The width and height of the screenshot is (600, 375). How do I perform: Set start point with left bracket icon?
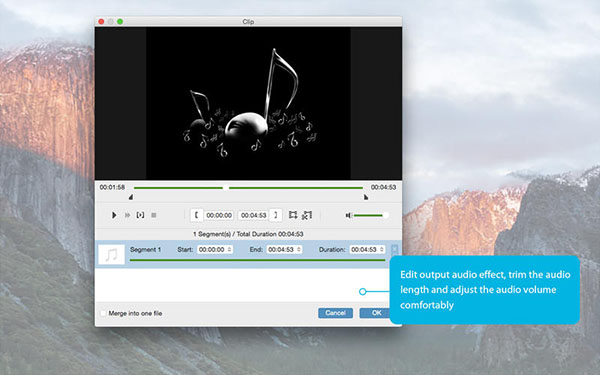click(197, 215)
